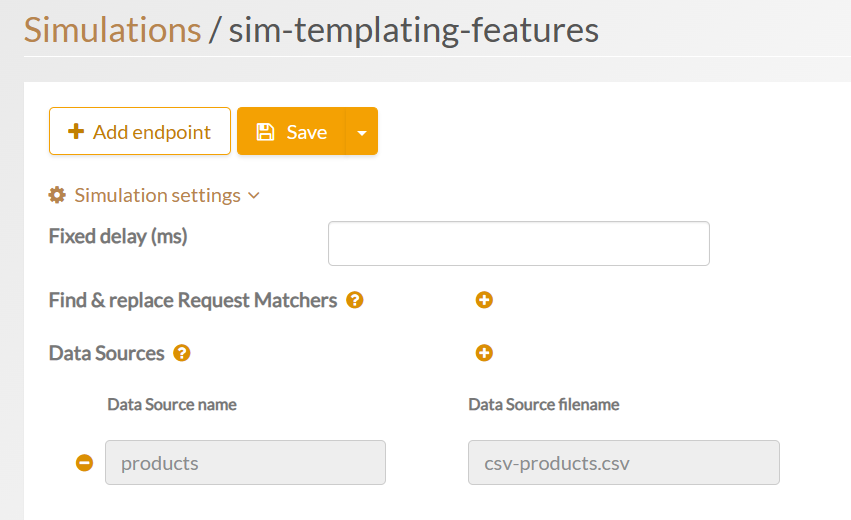Focus the Fixed delay (ms) input field
The image size is (851, 520).
(518, 244)
